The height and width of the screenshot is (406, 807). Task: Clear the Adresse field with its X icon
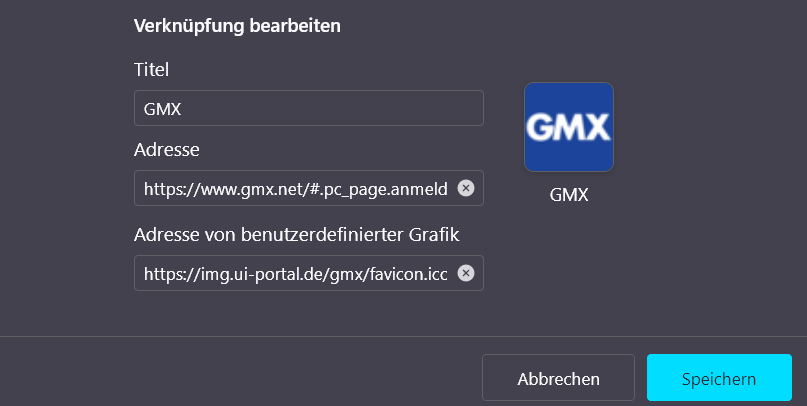tap(465, 188)
